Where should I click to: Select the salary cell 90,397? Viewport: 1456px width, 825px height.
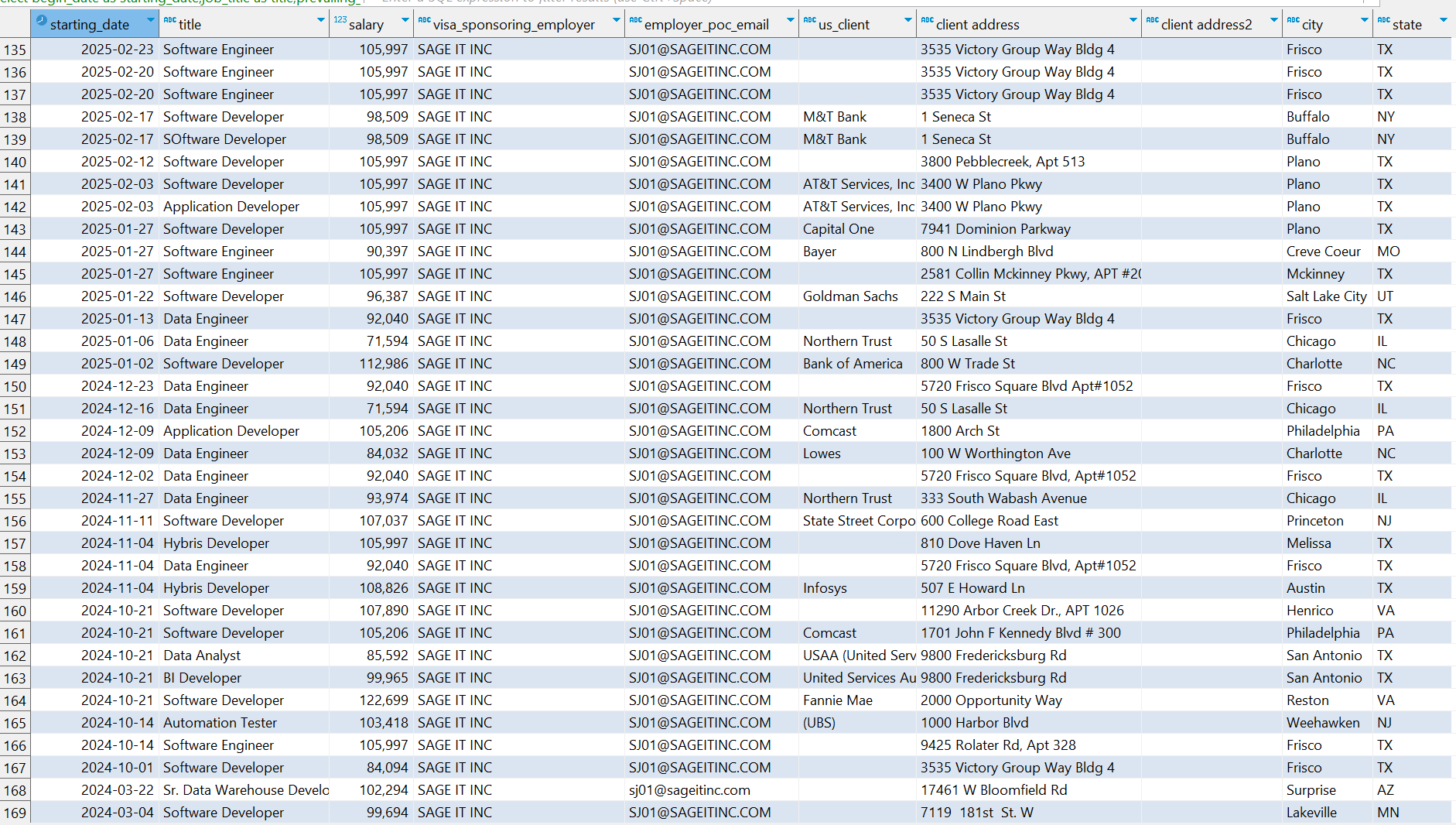(371, 252)
